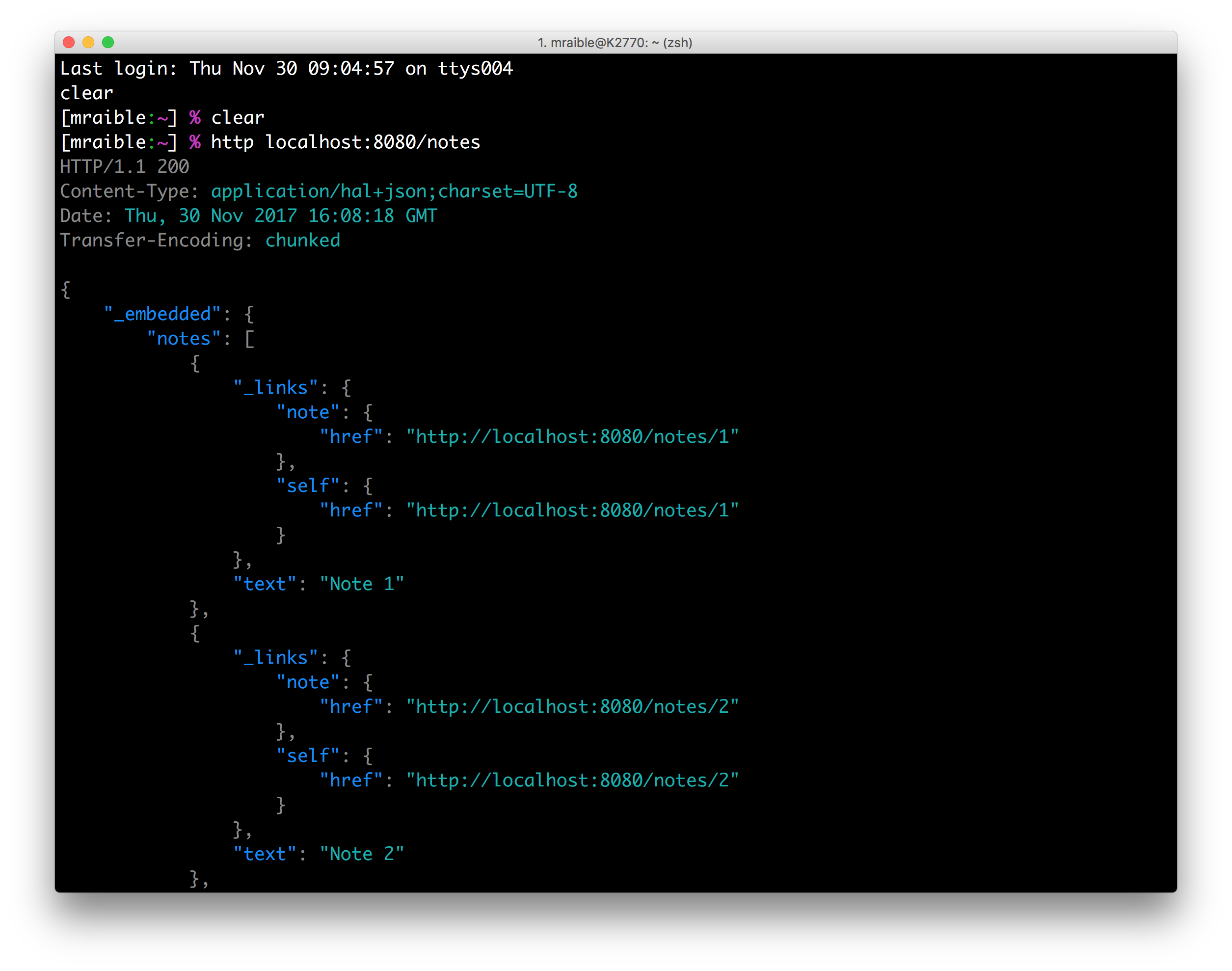Click the chunked transfer encoding value
The height and width of the screenshot is (971, 1232).
click(x=302, y=241)
